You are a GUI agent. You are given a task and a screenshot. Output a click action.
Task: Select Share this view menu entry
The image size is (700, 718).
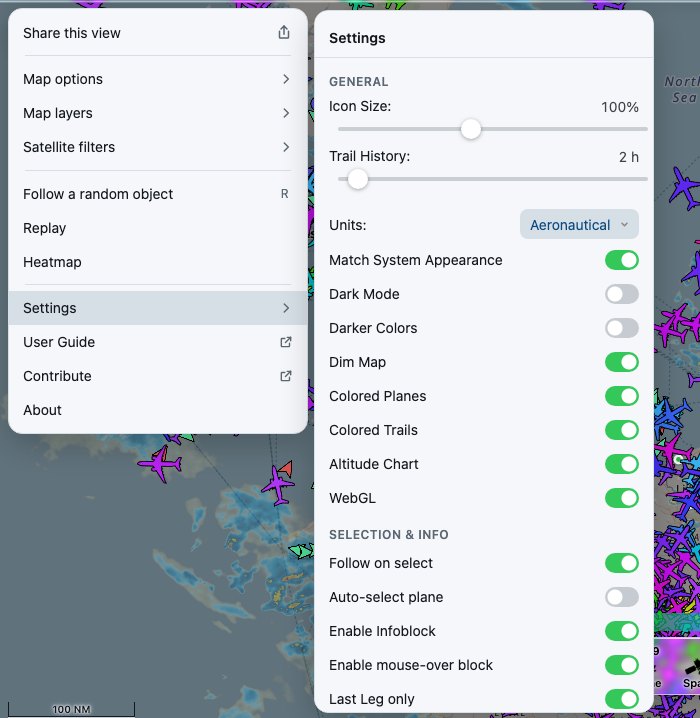157,33
